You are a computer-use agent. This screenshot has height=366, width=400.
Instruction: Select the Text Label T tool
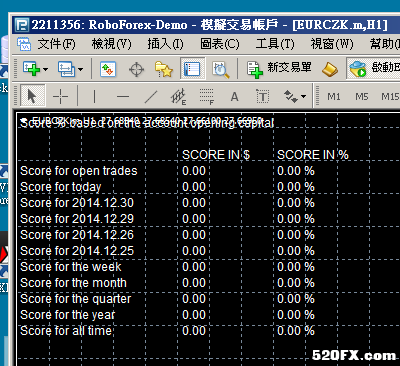(262, 97)
